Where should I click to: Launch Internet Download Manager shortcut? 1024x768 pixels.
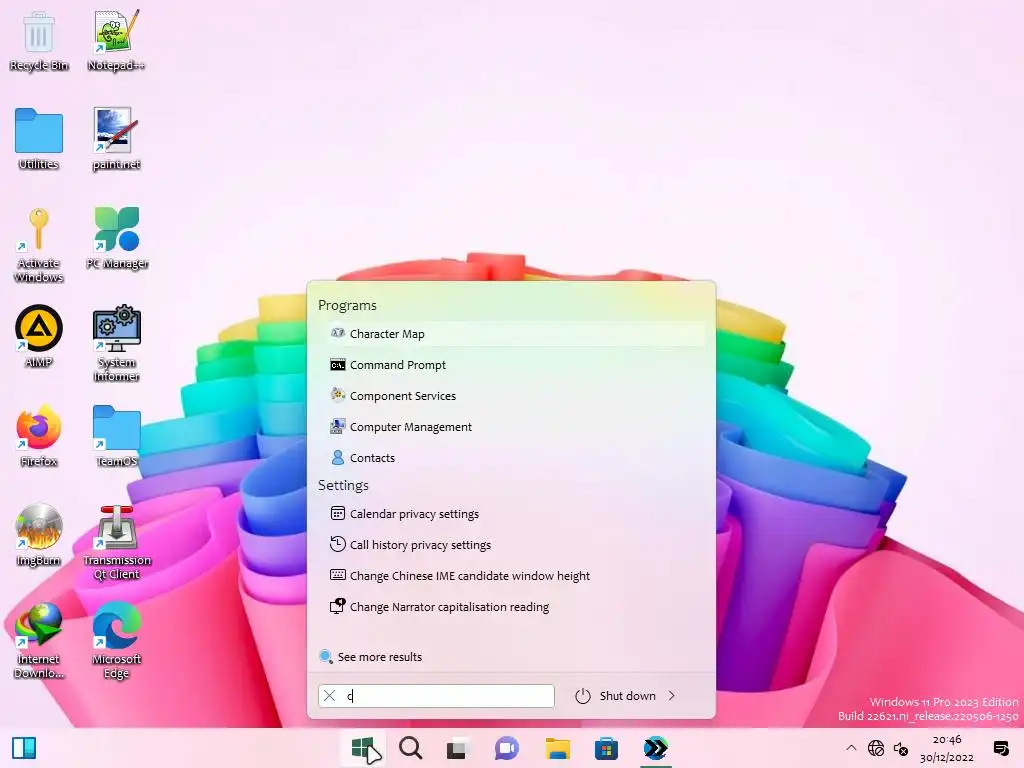(39, 641)
